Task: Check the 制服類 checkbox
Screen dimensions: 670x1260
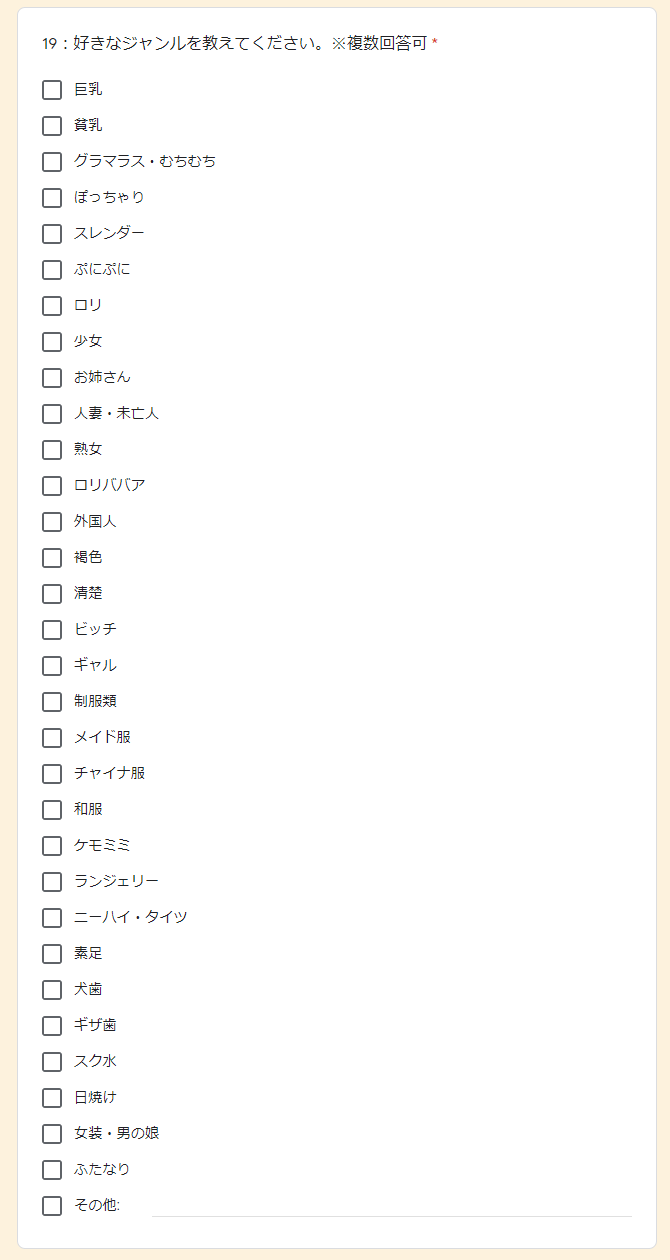Action: click(52, 702)
